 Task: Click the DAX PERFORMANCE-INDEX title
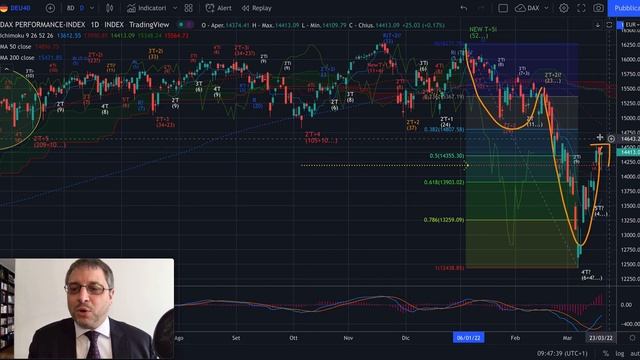click(42, 24)
